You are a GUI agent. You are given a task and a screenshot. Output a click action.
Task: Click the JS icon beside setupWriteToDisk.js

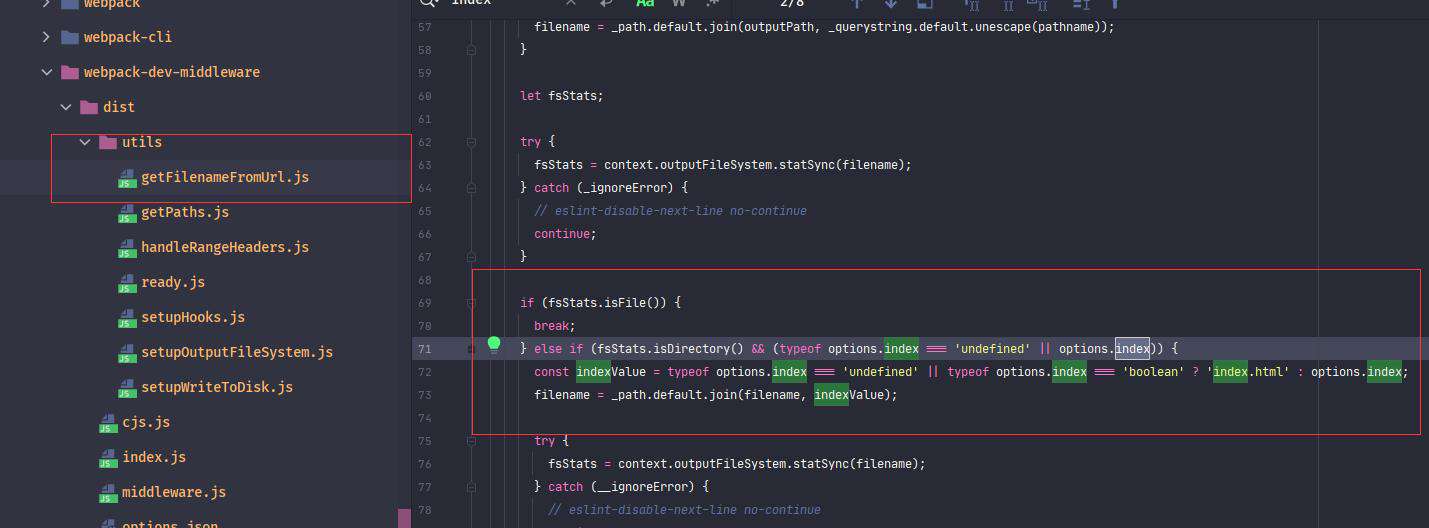click(x=127, y=388)
